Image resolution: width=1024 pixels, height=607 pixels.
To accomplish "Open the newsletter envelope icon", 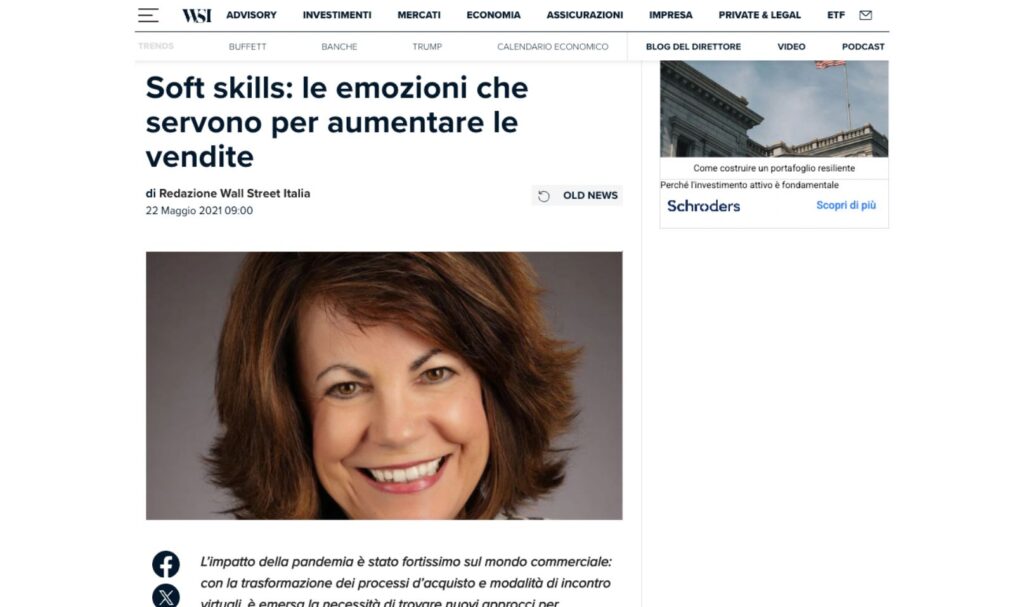I will point(865,15).
